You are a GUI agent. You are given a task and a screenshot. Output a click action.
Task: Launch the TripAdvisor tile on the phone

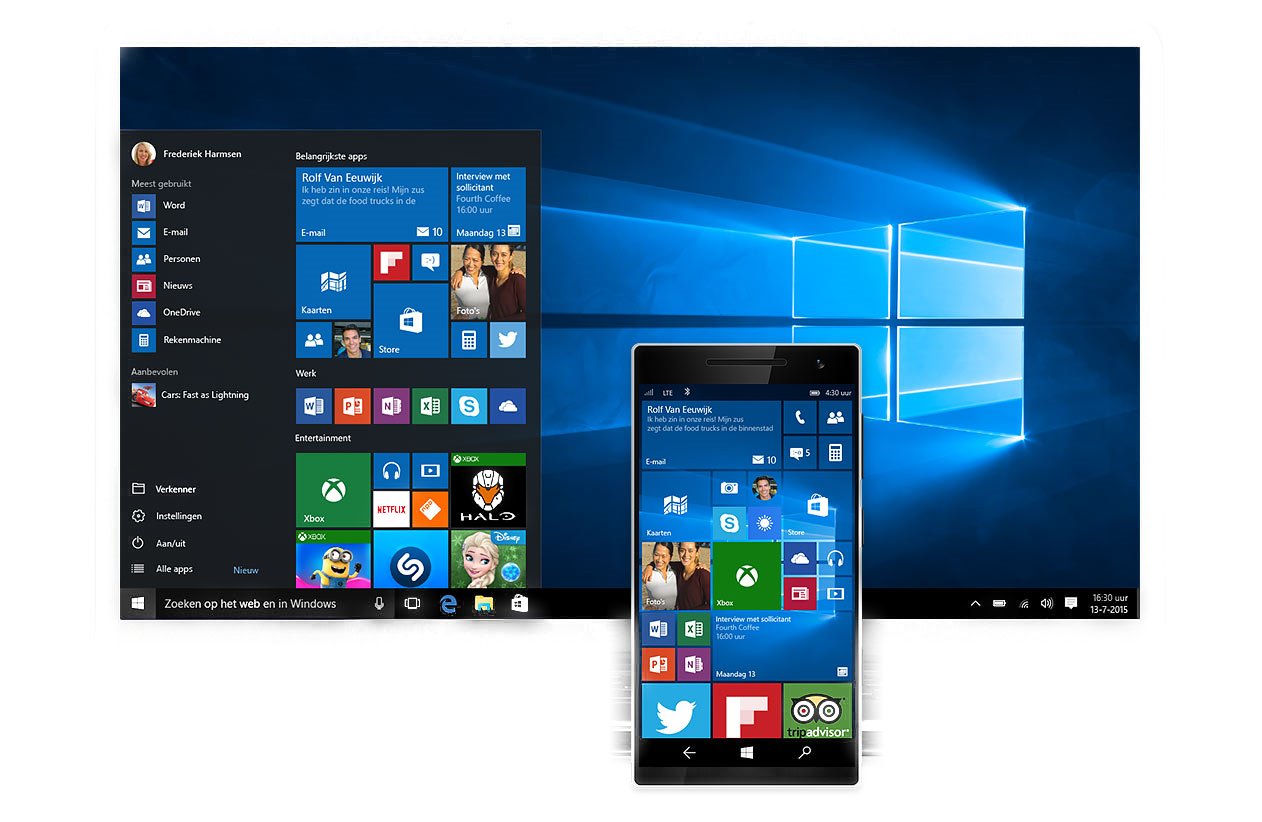click(817, 711)
